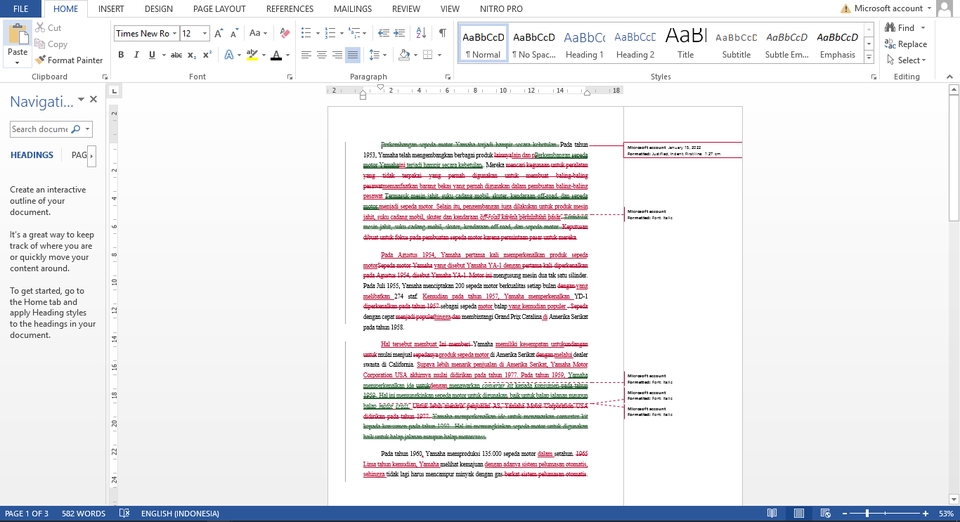
Task: Toggle bold formatting
Action: (121, 55)
